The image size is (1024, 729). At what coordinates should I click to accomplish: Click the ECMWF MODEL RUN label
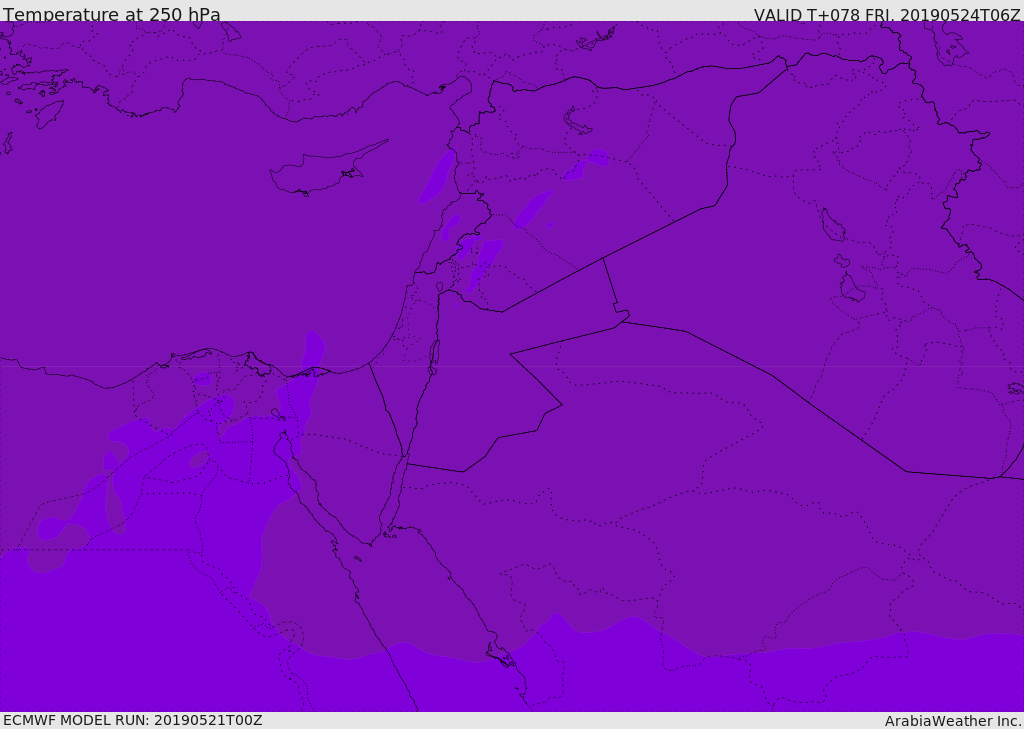click(132, 720)
